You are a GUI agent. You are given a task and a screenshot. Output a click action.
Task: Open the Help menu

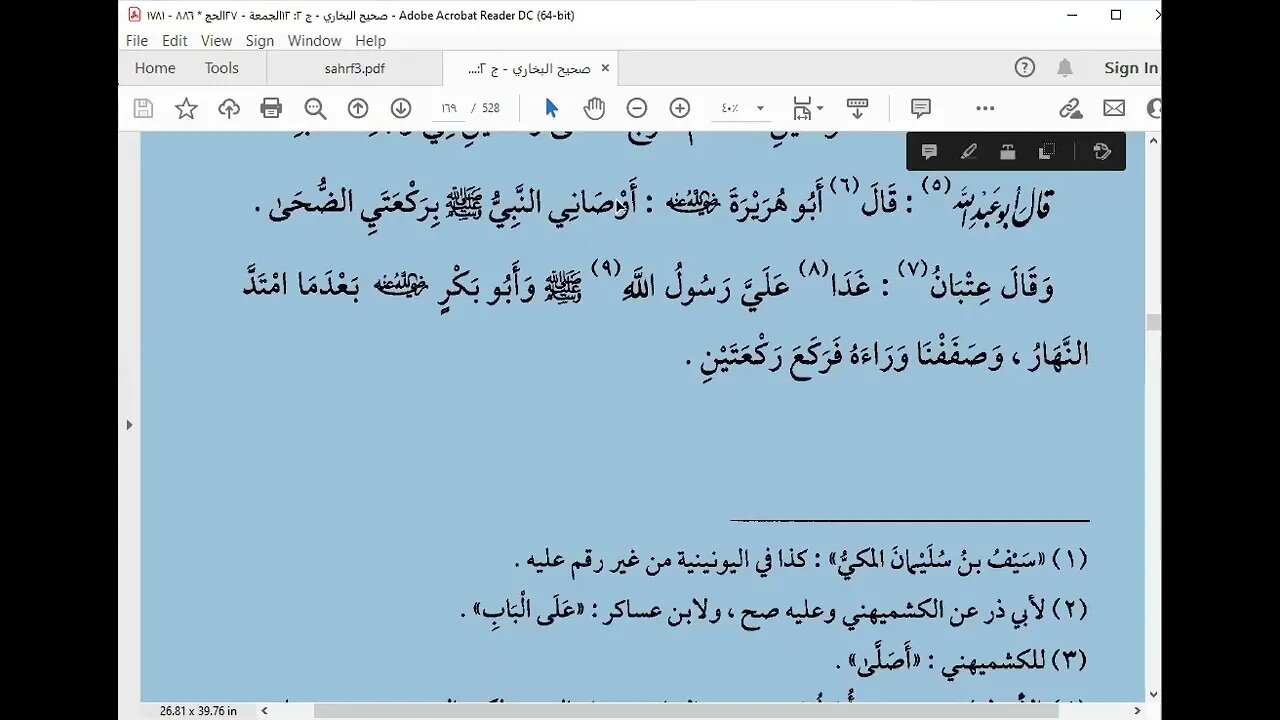coord(370,41)
